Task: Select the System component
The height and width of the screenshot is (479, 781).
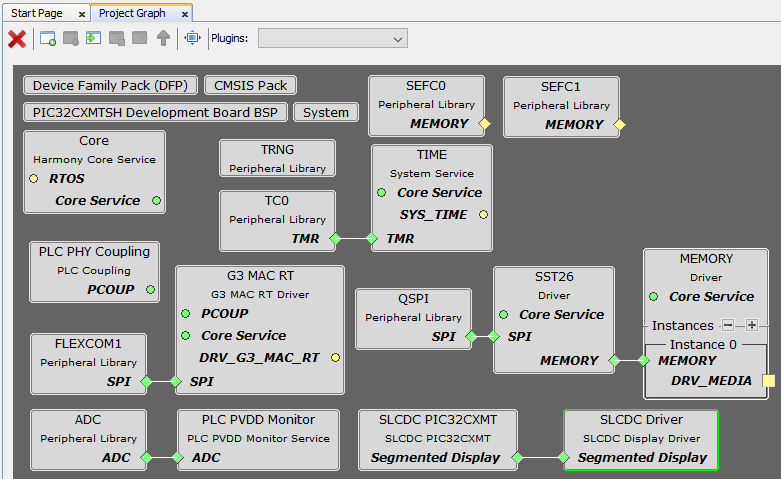Action: [x=326, y=112]
